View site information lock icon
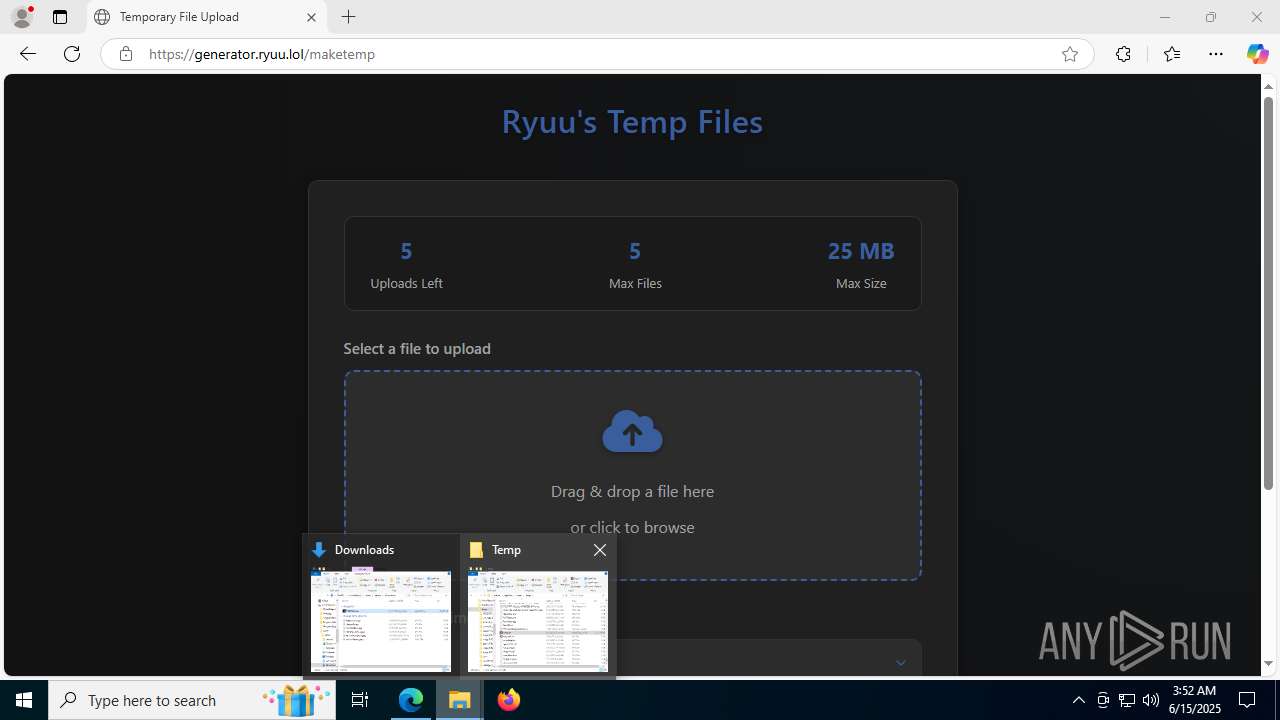Image resolution: width=1280 pixels, height=720 pixels. tap(125, 54)
